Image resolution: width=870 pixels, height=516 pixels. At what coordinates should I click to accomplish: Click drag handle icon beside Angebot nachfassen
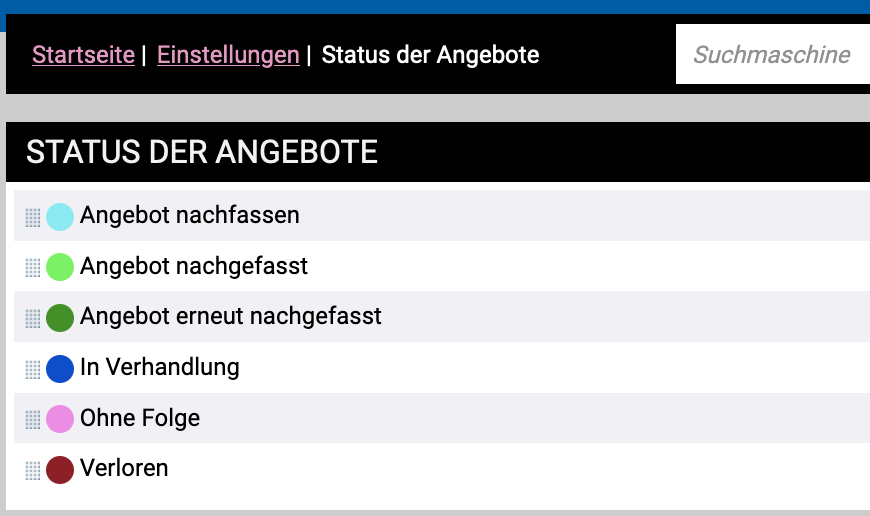point(32,217)
